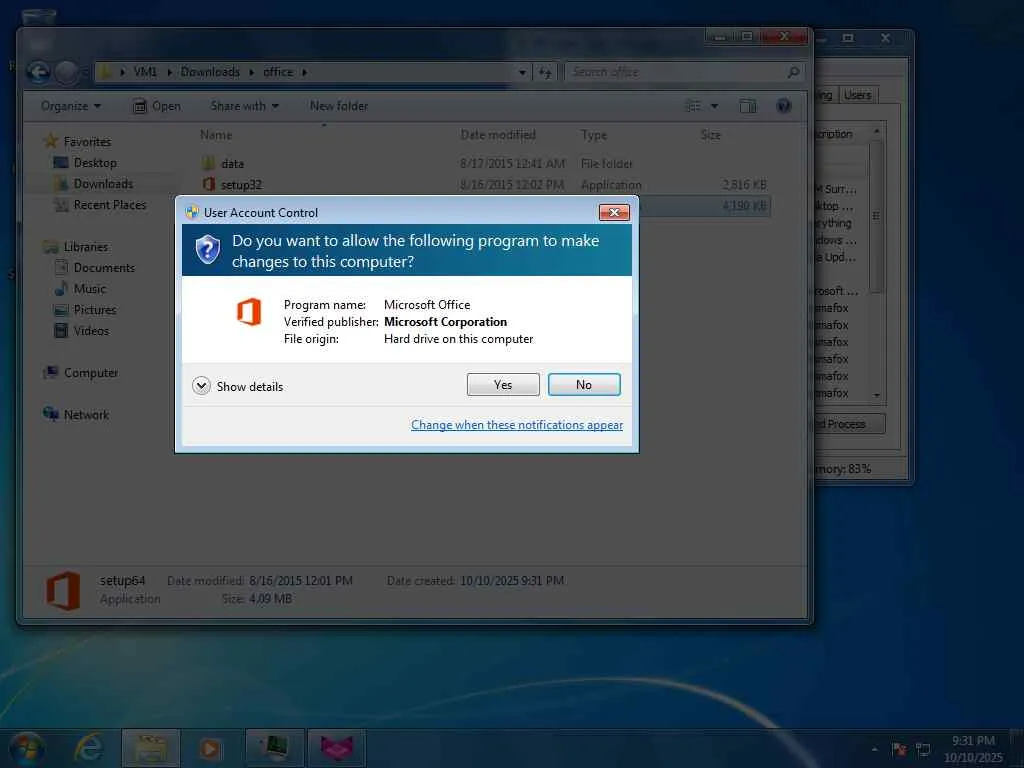This screenshot has height=768, width=1024.
Task: Click the Forward arrow in Explorer window
Action: (66, 72)
